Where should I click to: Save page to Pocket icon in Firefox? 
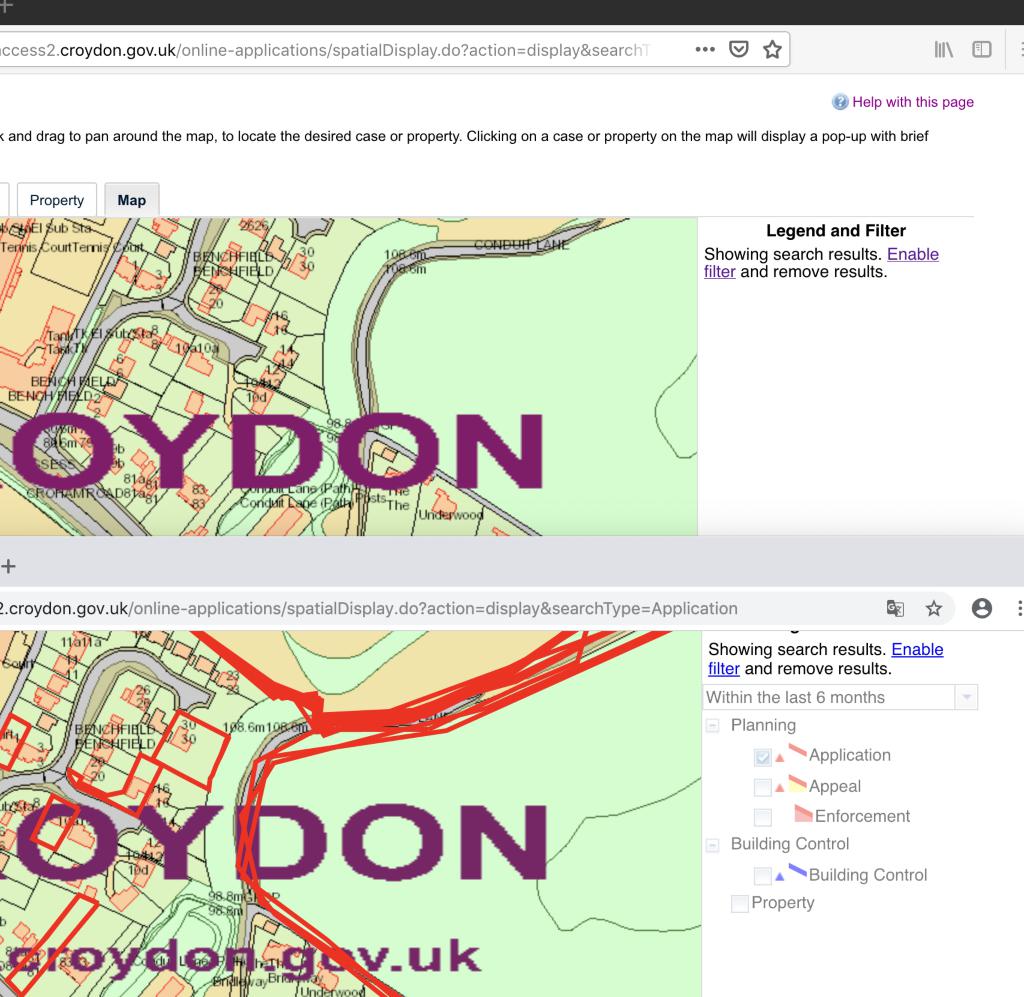click(x=739, y=49)
